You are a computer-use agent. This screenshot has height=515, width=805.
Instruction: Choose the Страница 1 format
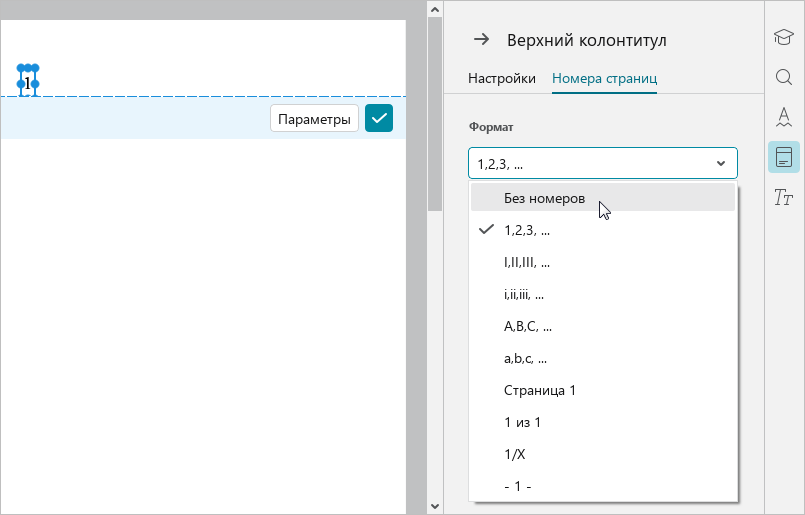603,390
